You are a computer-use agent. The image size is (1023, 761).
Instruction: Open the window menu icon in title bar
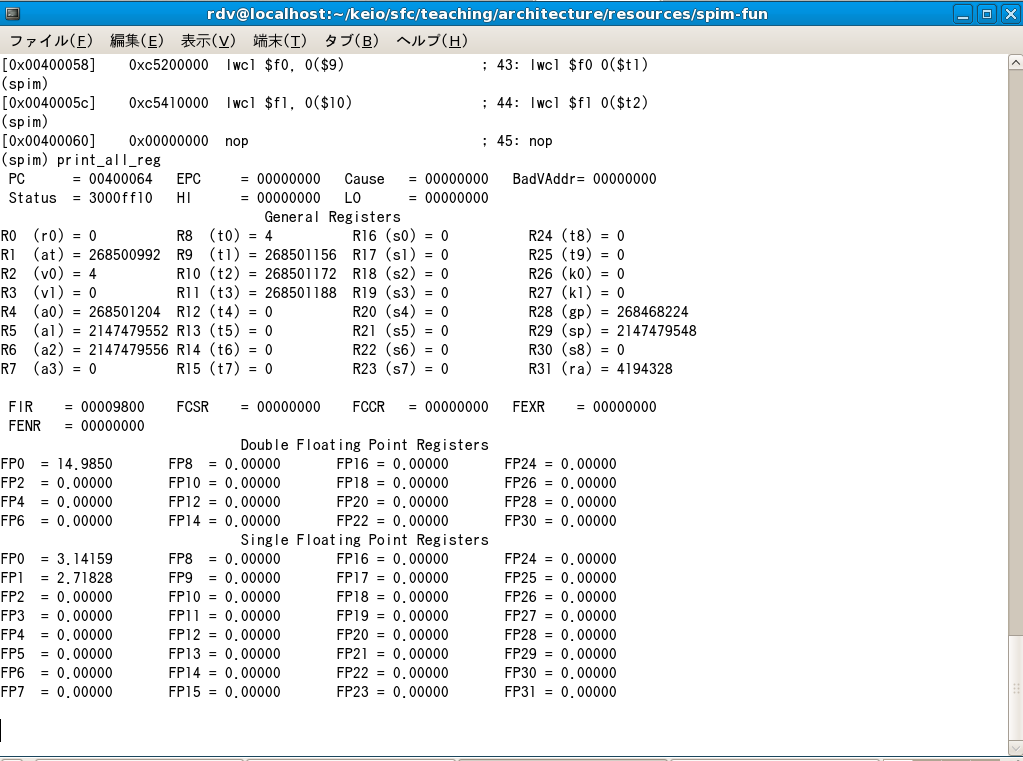tap(13, 14)
